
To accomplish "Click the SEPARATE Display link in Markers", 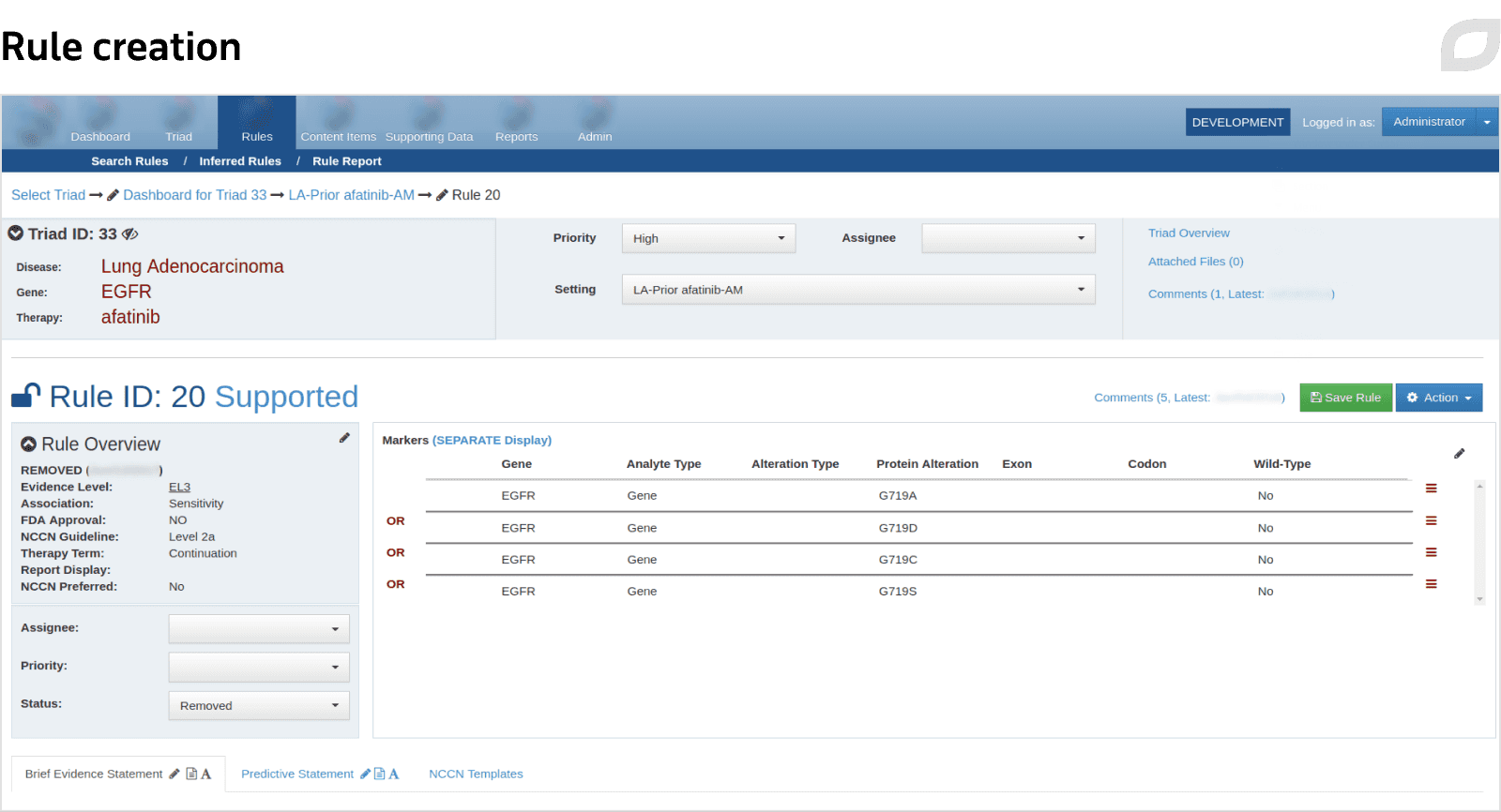I will [x=492, y=440].
